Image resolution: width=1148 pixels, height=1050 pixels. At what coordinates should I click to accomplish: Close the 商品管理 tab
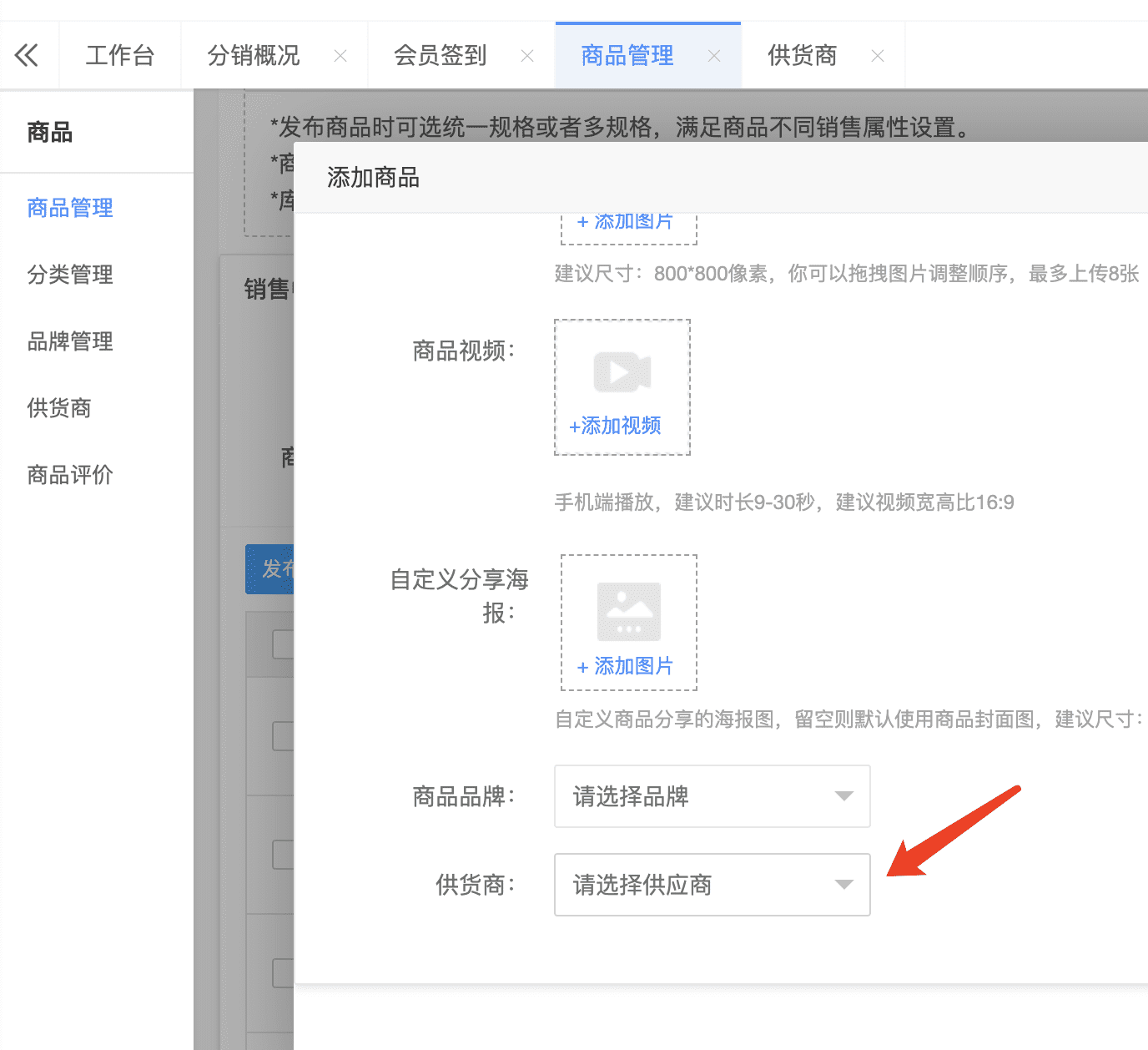click(714, 56)
